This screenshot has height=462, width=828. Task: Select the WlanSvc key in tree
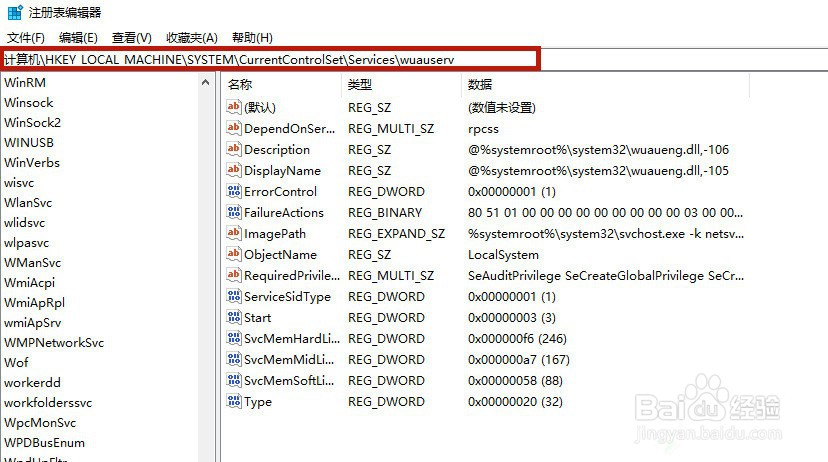click(28, 203)
